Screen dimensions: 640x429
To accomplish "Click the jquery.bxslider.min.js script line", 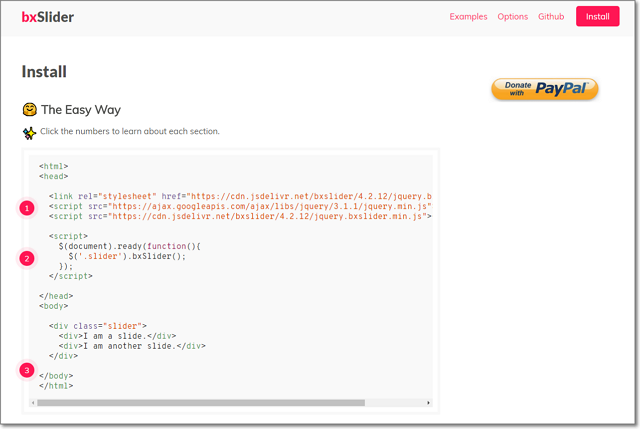I will pyautogui.click(x=240, y=216).
